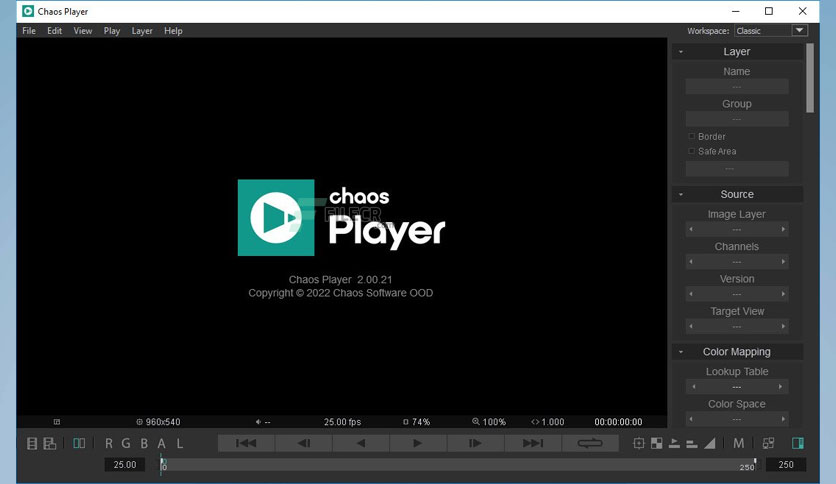The width and height of the screenshot is (836, 484).
Task: Click Channels next arrow
Action: 783,262
